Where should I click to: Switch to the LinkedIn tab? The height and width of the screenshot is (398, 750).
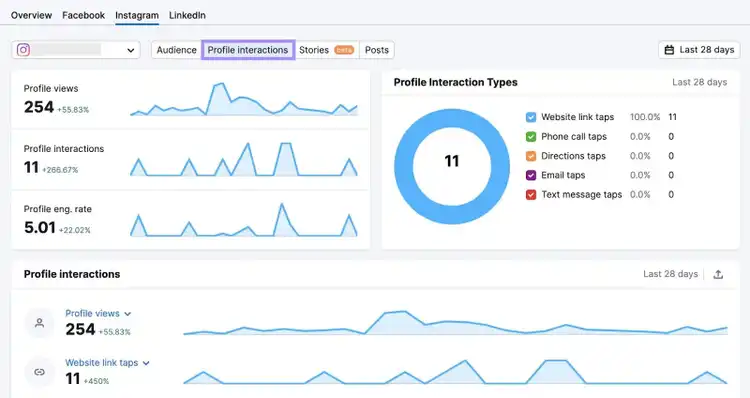click(x=187, y=15)
